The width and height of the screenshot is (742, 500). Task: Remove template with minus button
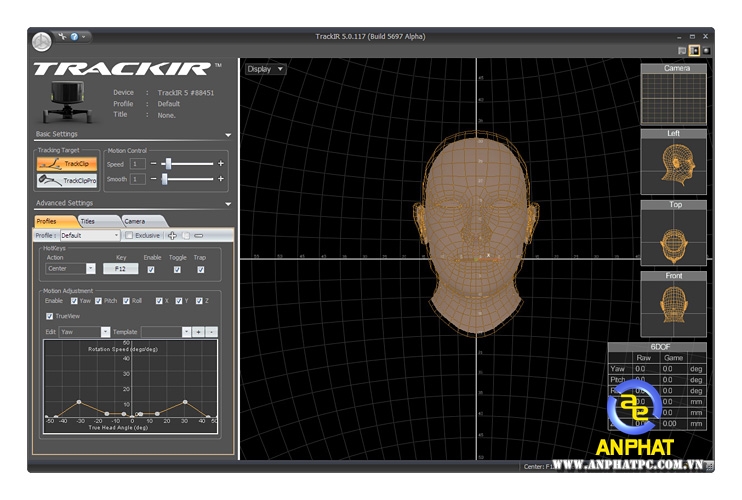click(212, 332)
